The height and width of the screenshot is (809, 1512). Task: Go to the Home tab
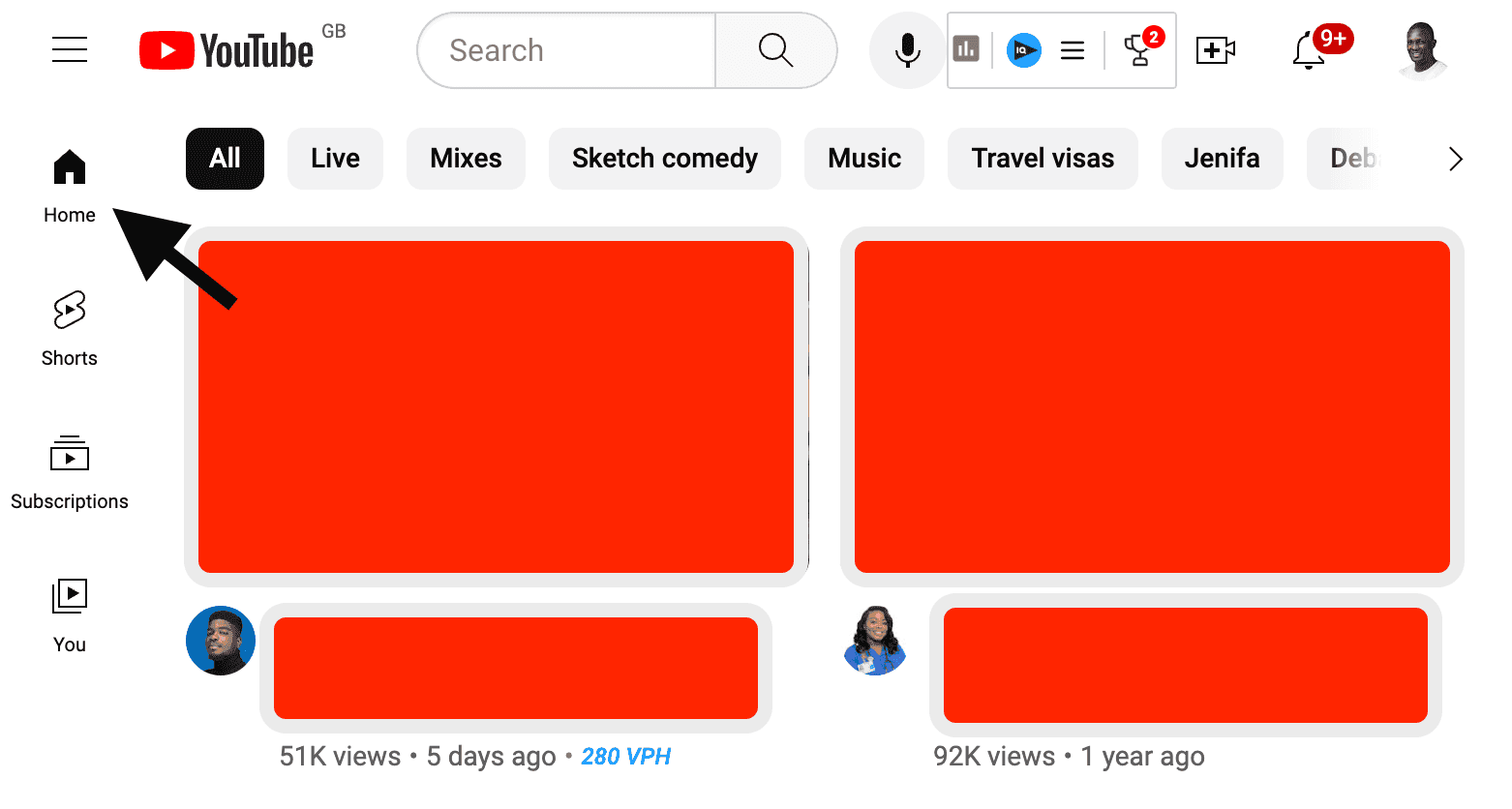tap(69, 184)
